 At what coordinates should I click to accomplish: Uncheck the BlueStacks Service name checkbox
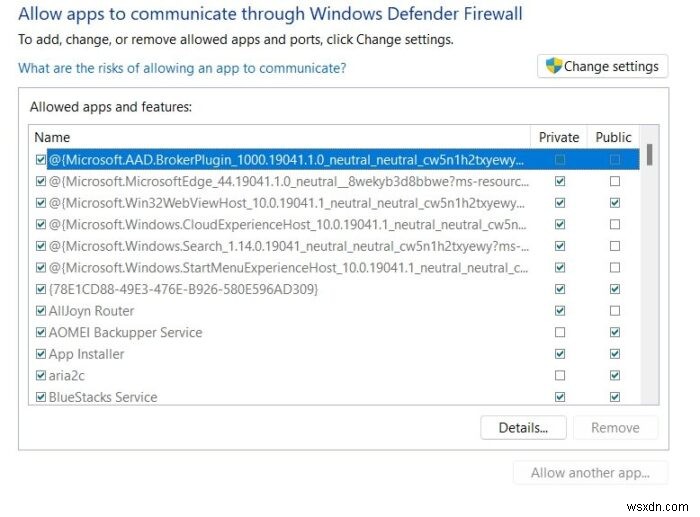[x=40, y=397]
